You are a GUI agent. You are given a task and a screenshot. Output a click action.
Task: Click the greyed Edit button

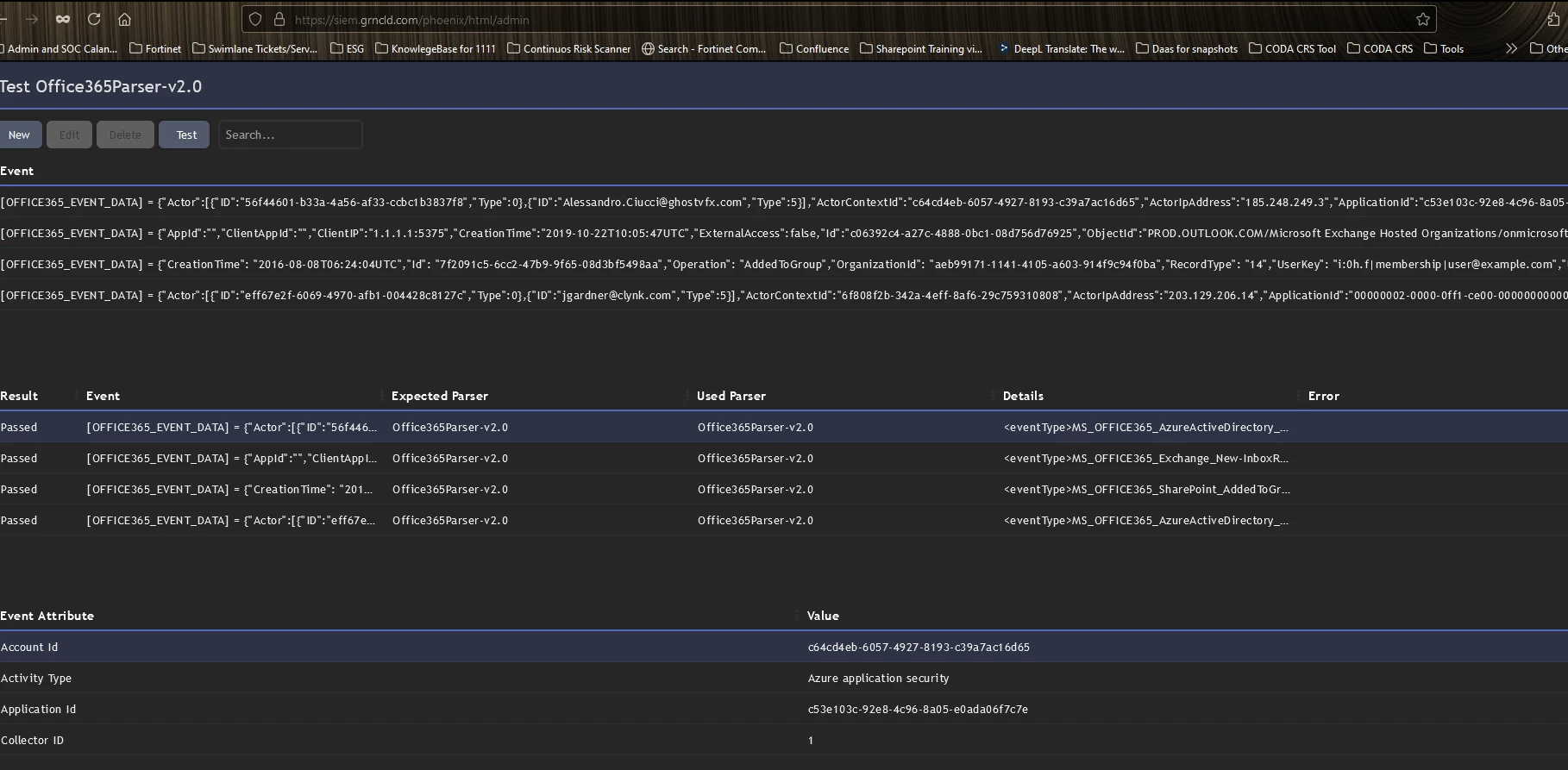(69, 135)
